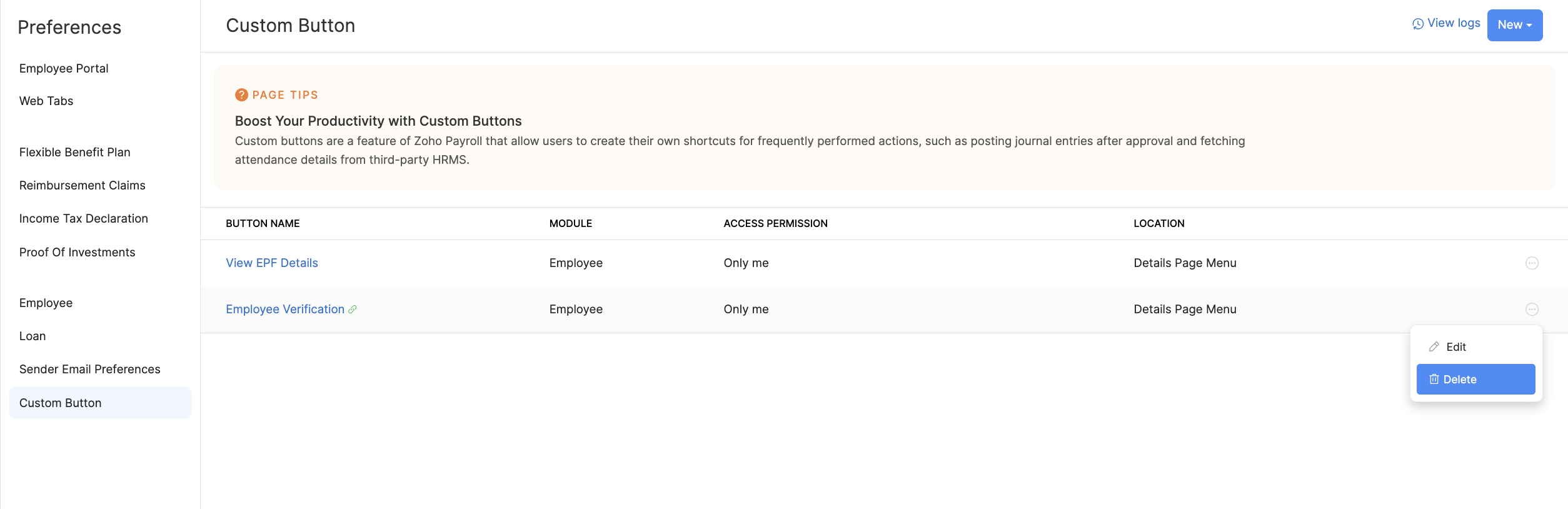1568x509 pixels.
Task: Click the link icon beside Employee Verification
Action: (353, 310)
